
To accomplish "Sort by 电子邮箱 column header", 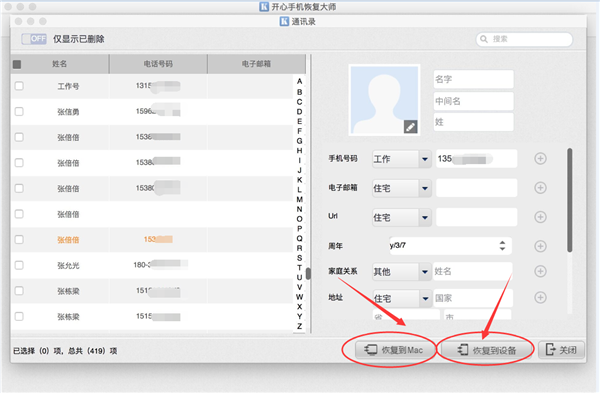I will tap(256, 64).
